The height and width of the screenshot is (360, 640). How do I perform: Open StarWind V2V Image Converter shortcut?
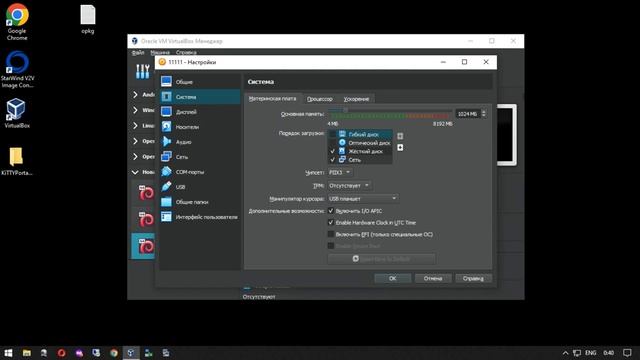[17, 69]
